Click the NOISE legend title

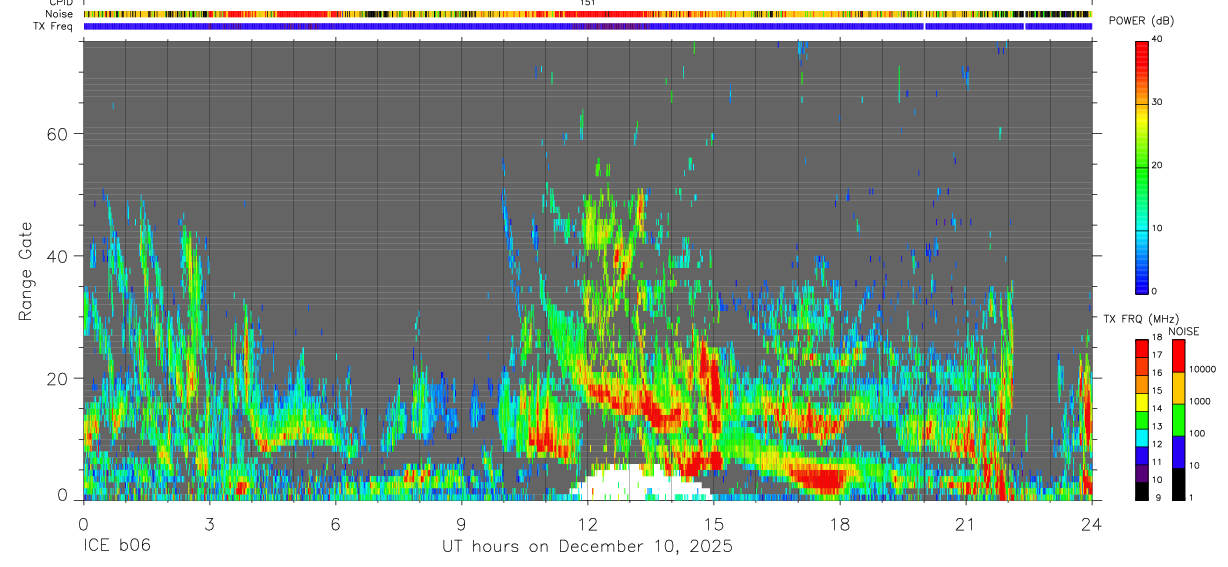1184,331
